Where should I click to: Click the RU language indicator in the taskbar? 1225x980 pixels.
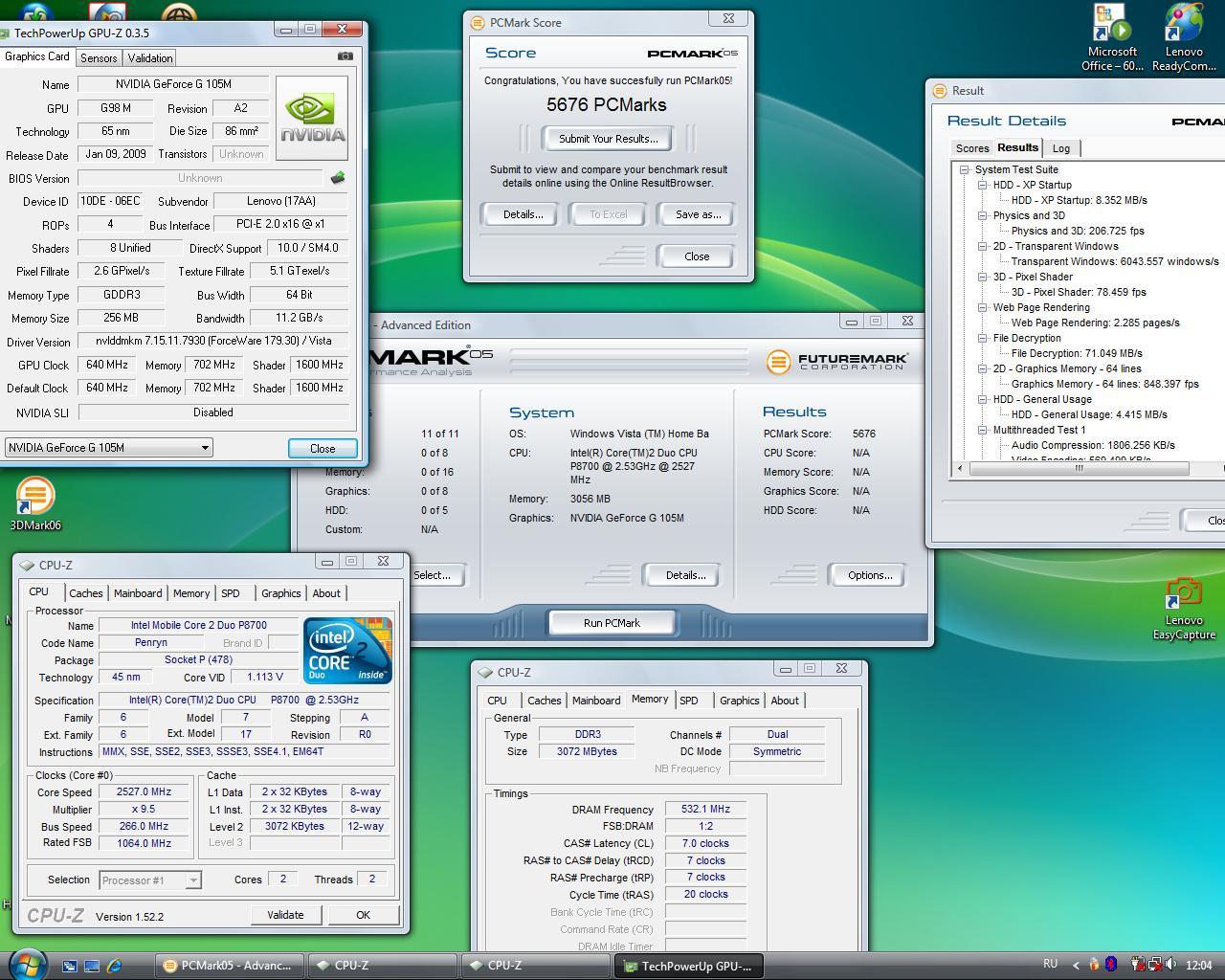[x=1050, y=965]
